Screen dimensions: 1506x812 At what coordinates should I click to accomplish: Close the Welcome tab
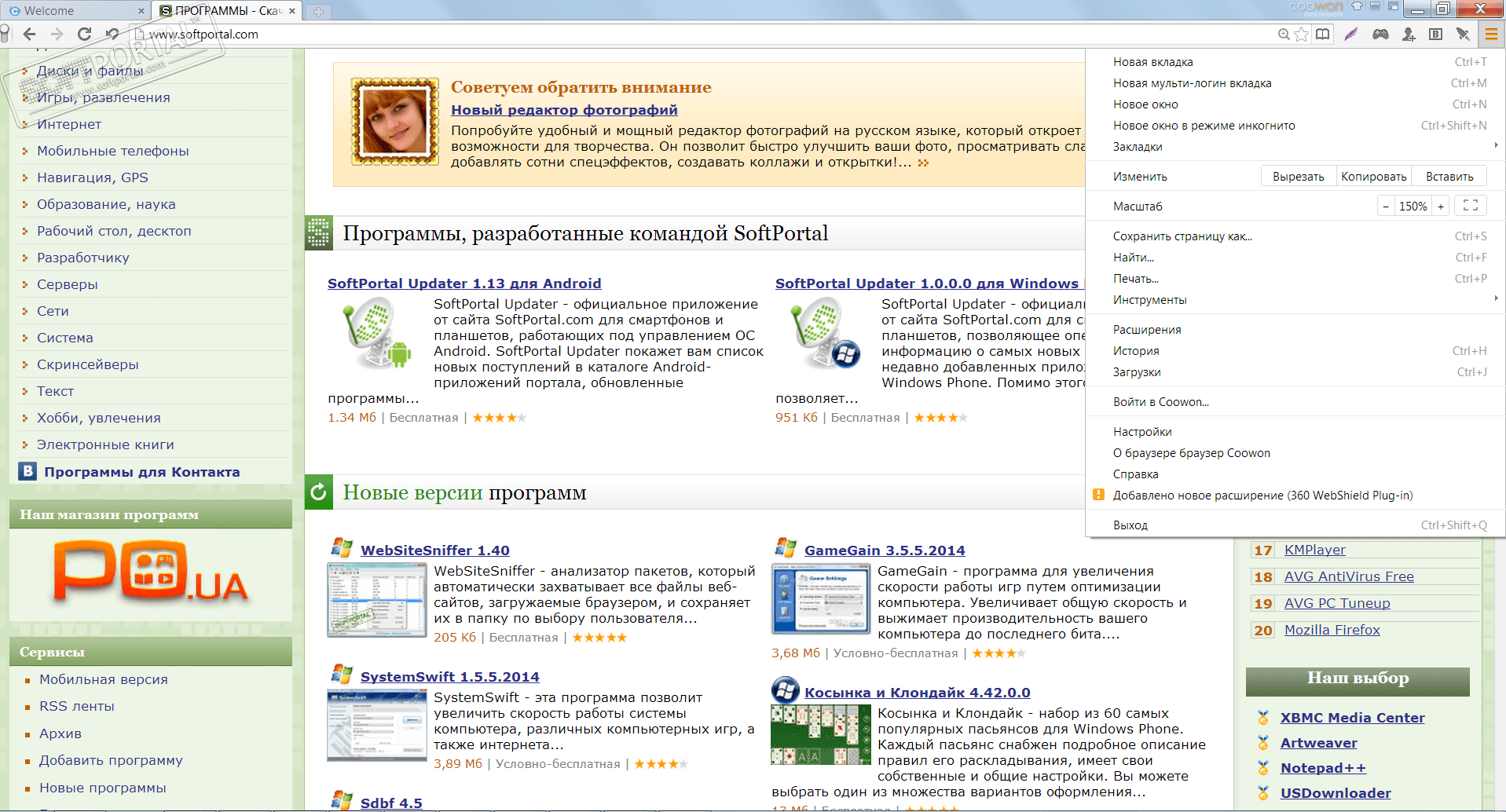pos(141,11)
